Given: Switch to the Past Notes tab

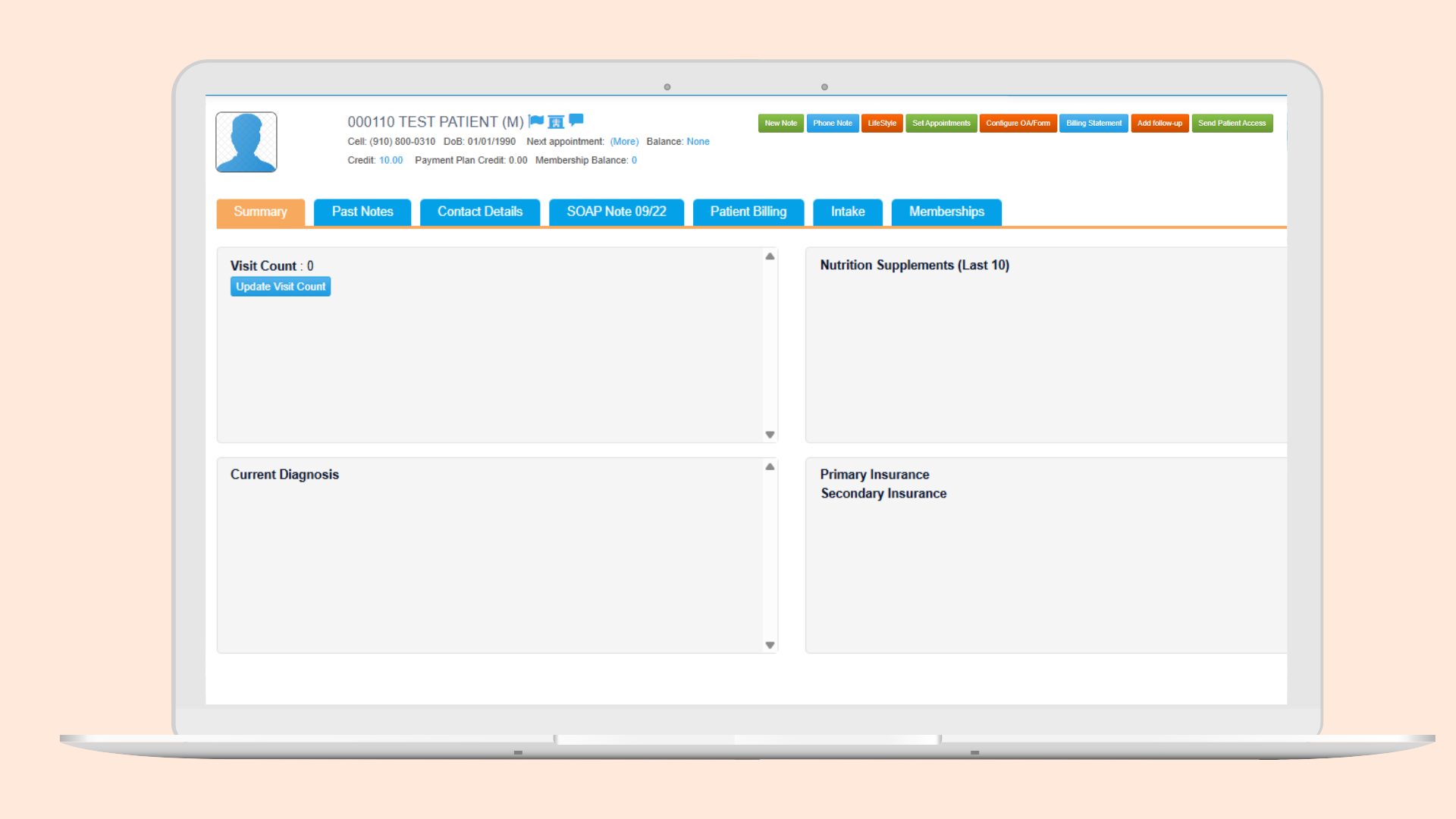Looking at the screenshot, I should [x=362, y=212].
